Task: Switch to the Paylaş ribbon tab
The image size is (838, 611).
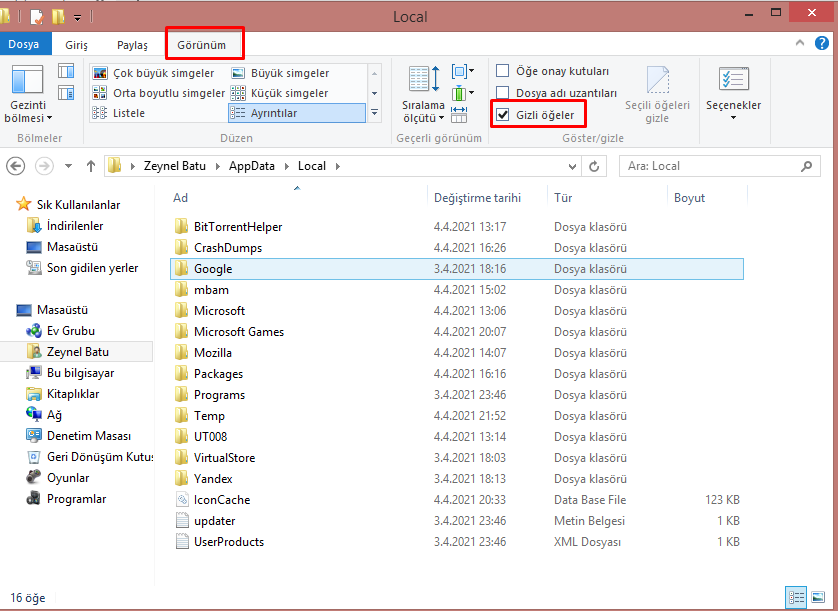Action: (132, 45)
